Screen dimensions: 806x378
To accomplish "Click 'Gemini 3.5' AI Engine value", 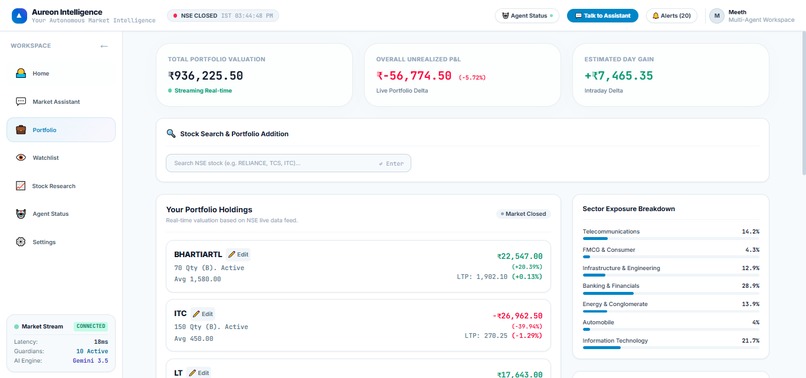I will (x=90, y=361).
